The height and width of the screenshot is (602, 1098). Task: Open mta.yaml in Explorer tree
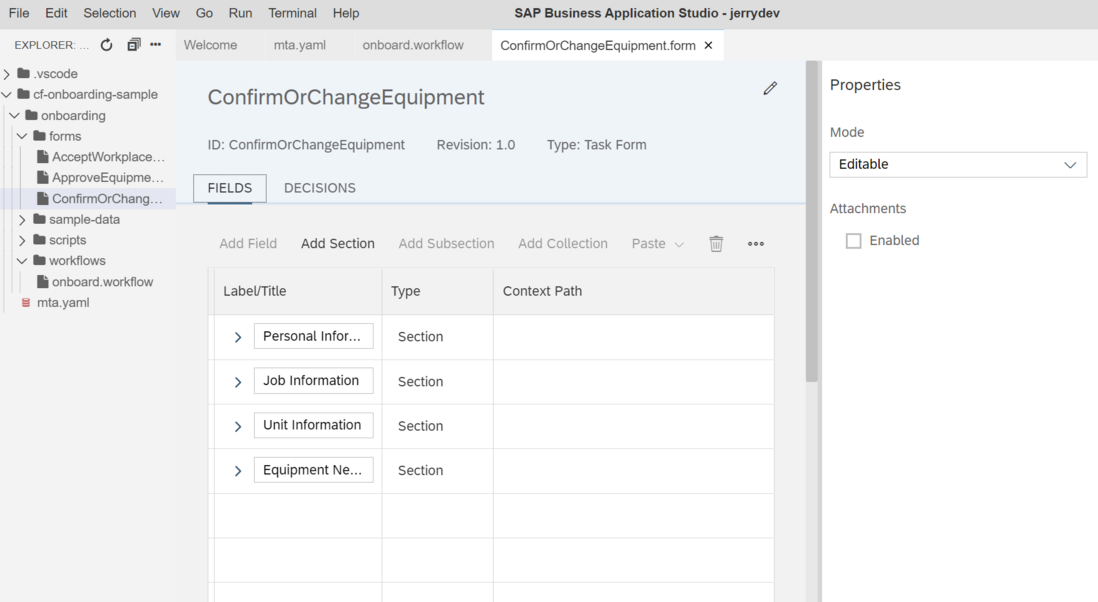click(63, 302)
